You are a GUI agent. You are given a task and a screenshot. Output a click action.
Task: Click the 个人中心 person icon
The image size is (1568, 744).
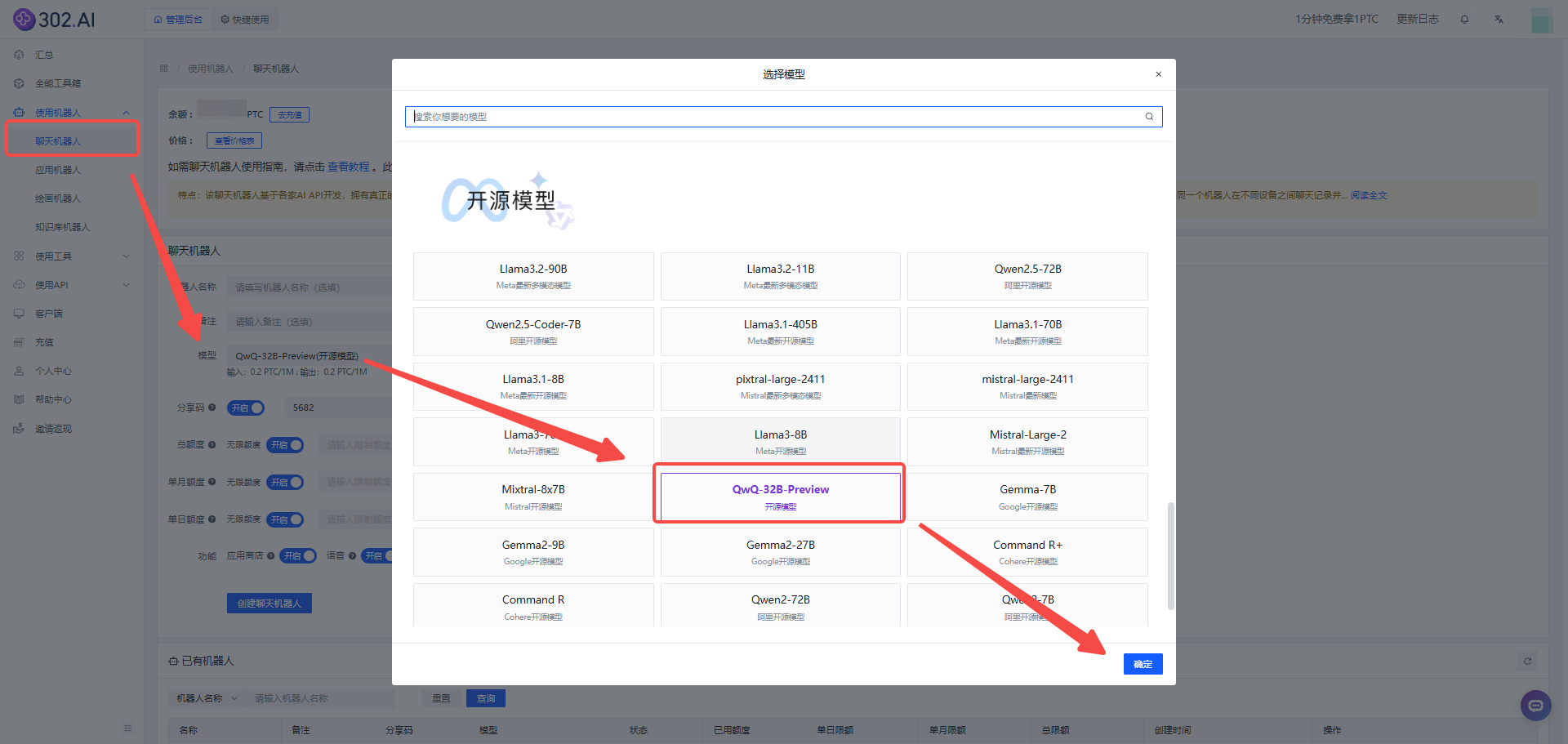[x=19, y=371]
